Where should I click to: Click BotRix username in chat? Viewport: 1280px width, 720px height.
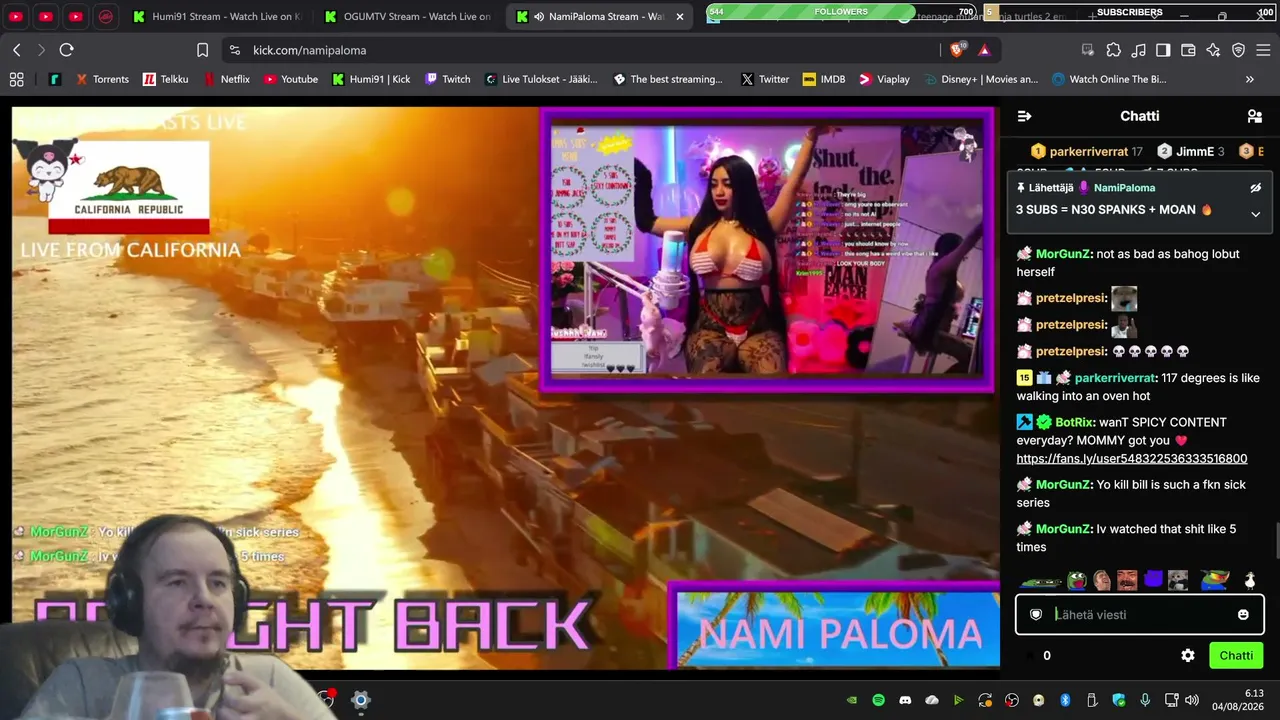point(1074,422)
